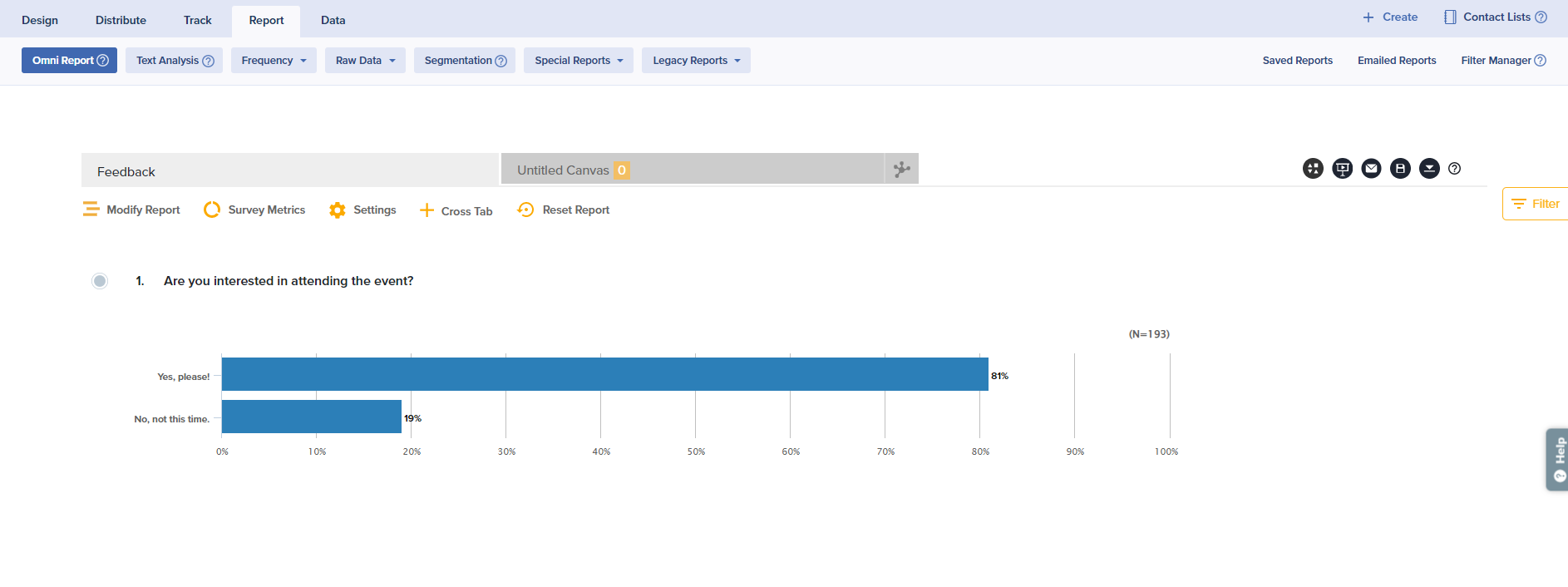The width and height of the screenshot is (1568, 587).
Task: Click the network icon beside Untitled Canvas
Action: coord(902,170)
